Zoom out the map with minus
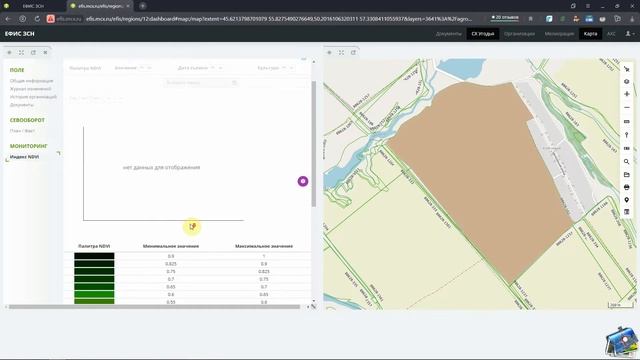This screenshot has height=360, width=640. pyautogui.click(x=627, y=107)
